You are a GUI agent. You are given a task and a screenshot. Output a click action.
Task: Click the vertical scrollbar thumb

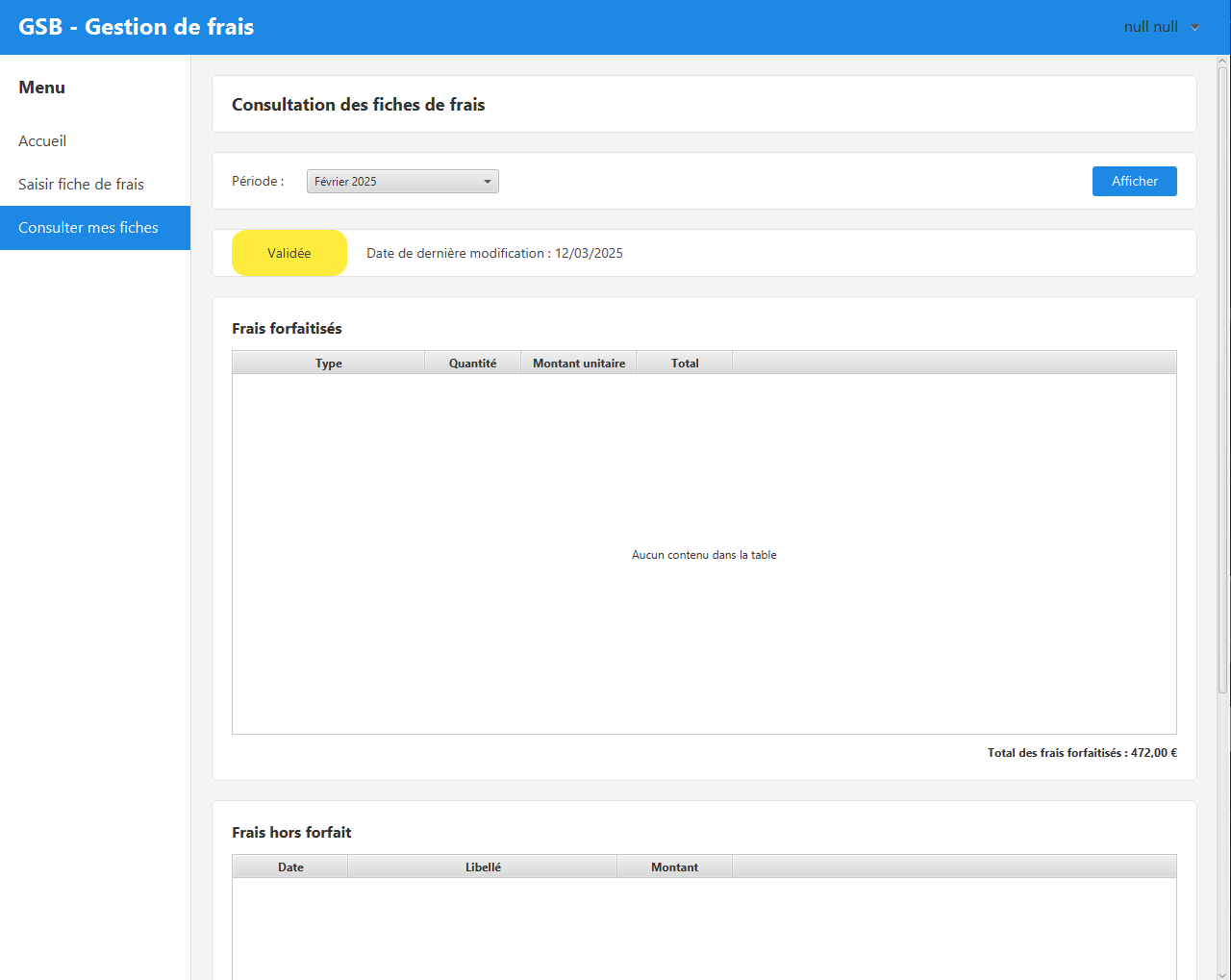point(1223,380)
